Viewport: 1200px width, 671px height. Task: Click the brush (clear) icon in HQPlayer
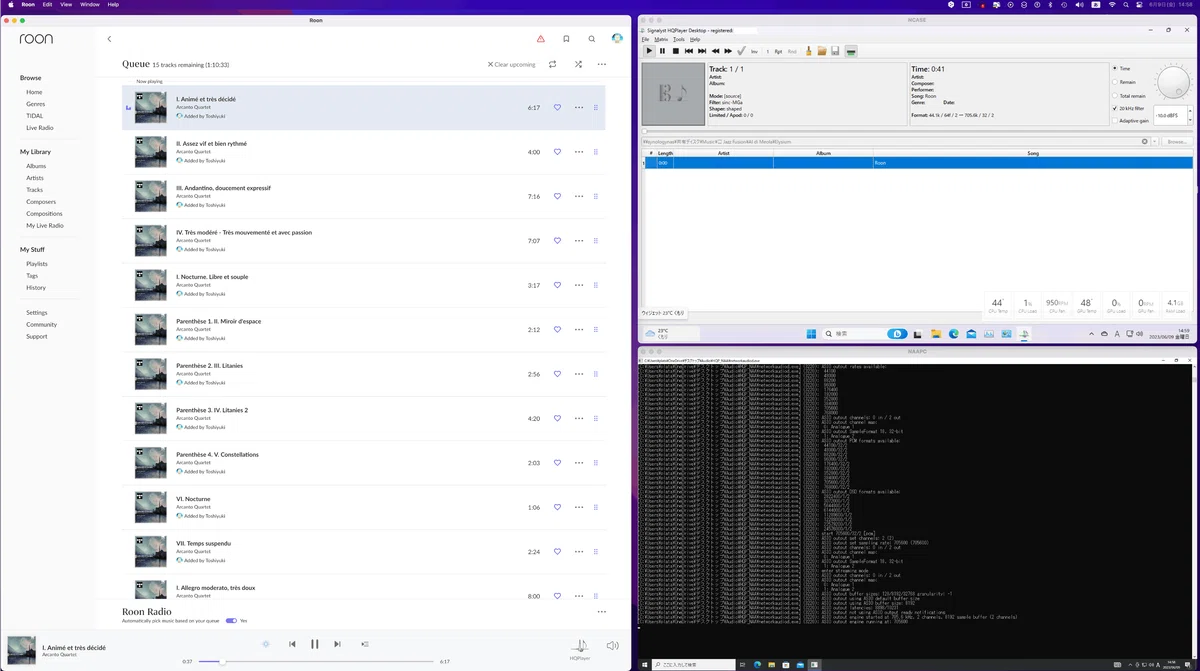[808, 51]
